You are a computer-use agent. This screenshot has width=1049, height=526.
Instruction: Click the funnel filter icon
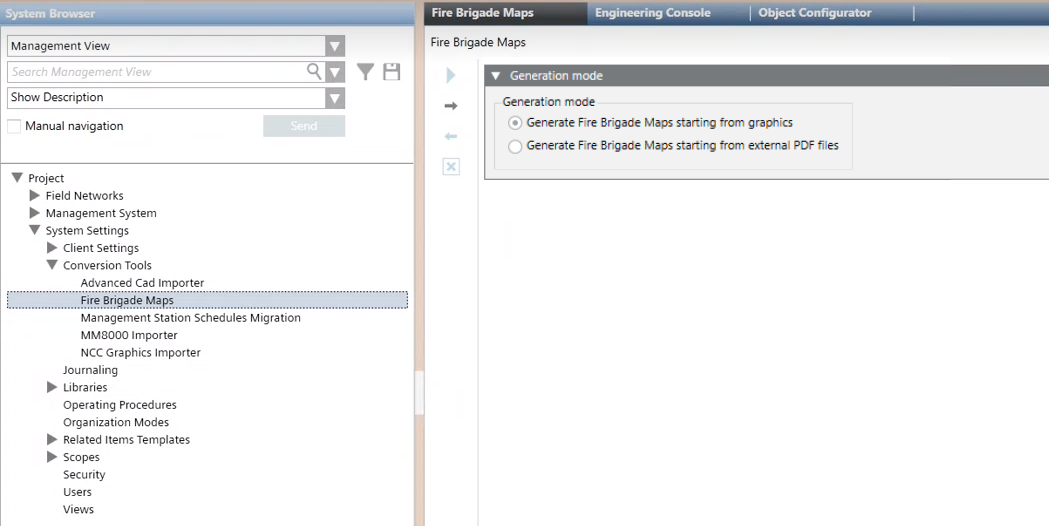pos(366,72)
